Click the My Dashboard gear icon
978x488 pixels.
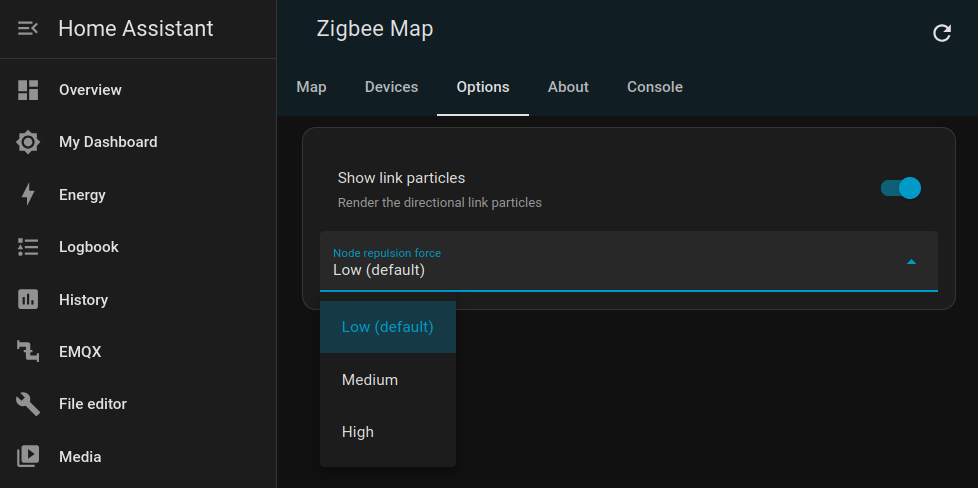(x=28, y=142)
